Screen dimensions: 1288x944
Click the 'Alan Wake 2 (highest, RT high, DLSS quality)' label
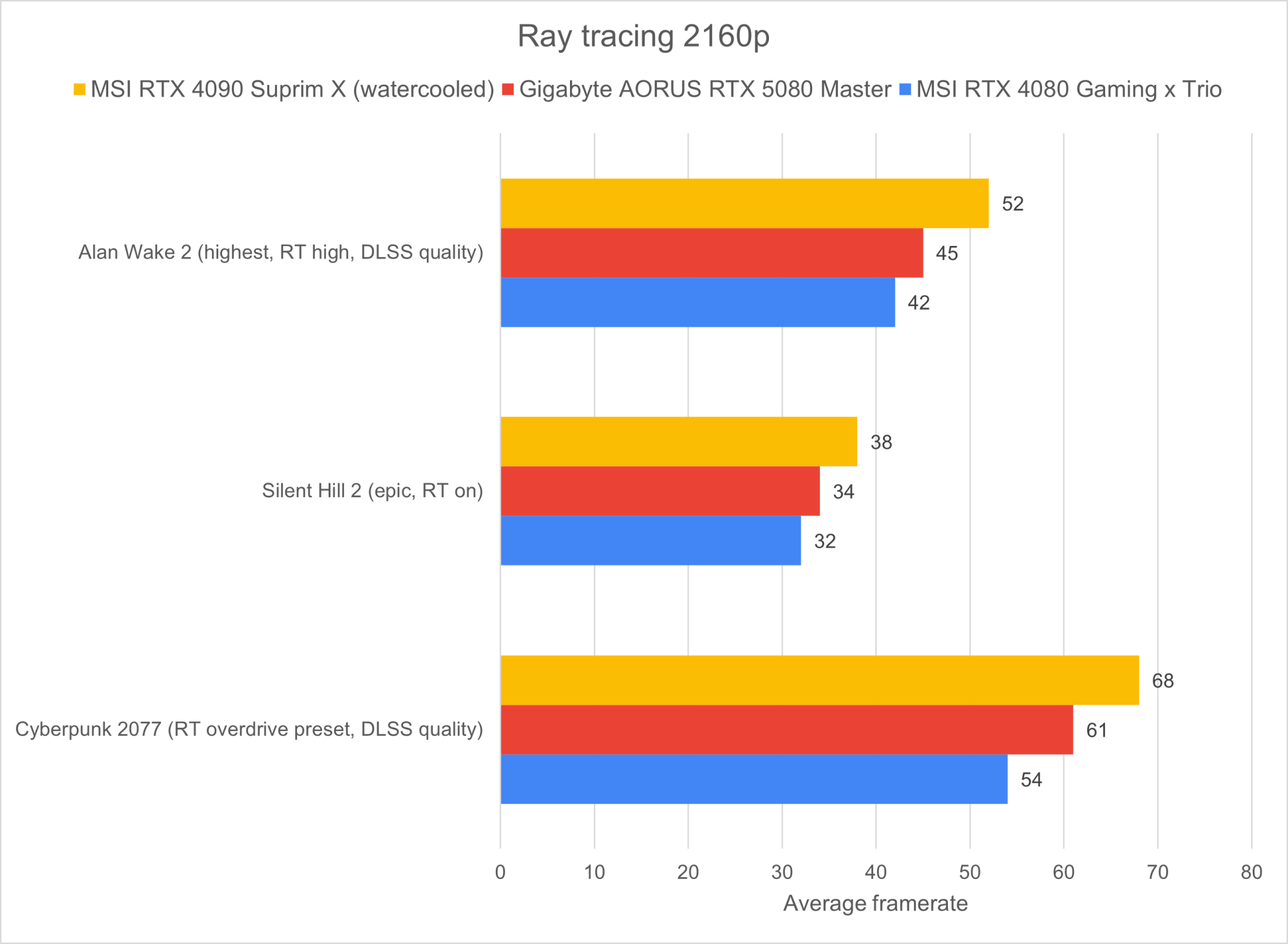click(281, 252)
